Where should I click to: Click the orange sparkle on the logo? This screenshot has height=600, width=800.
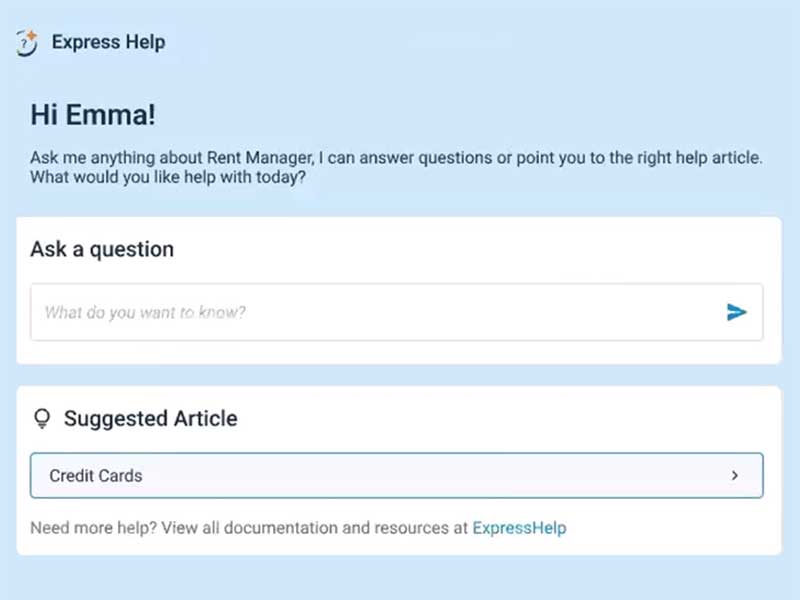coord(32,36)
